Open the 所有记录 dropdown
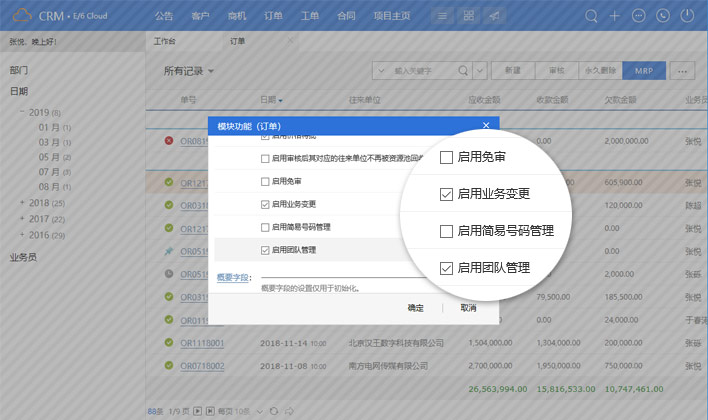 point(189,71)
